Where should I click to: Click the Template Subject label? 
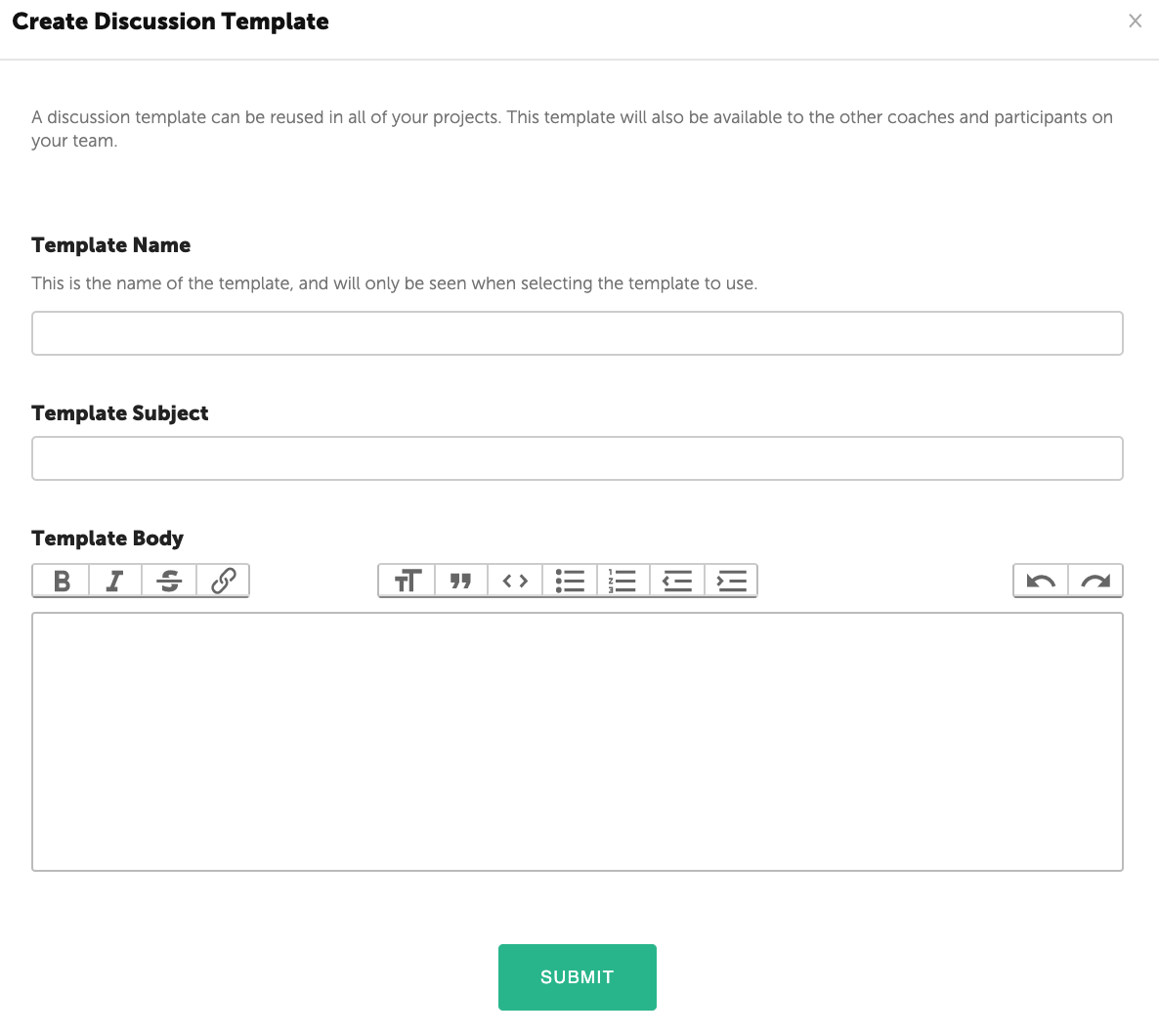coord(120,413)
